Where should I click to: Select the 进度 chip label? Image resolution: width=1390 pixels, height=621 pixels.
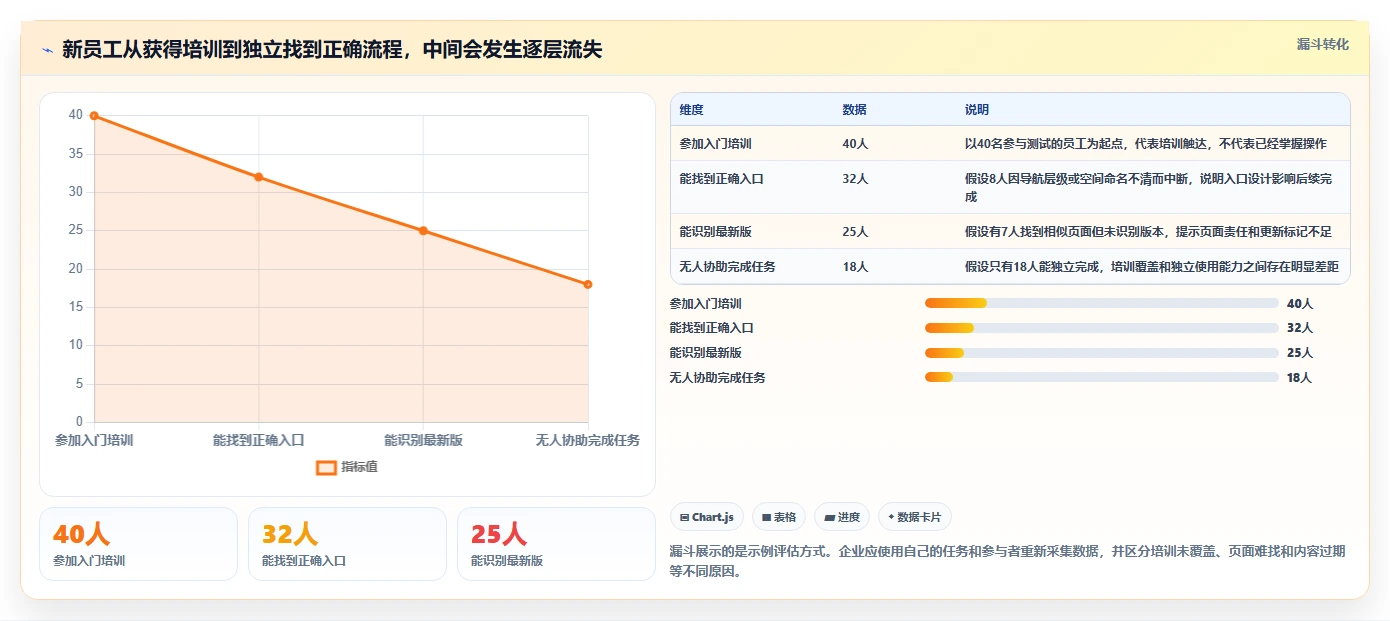click(x=848, y=517)
